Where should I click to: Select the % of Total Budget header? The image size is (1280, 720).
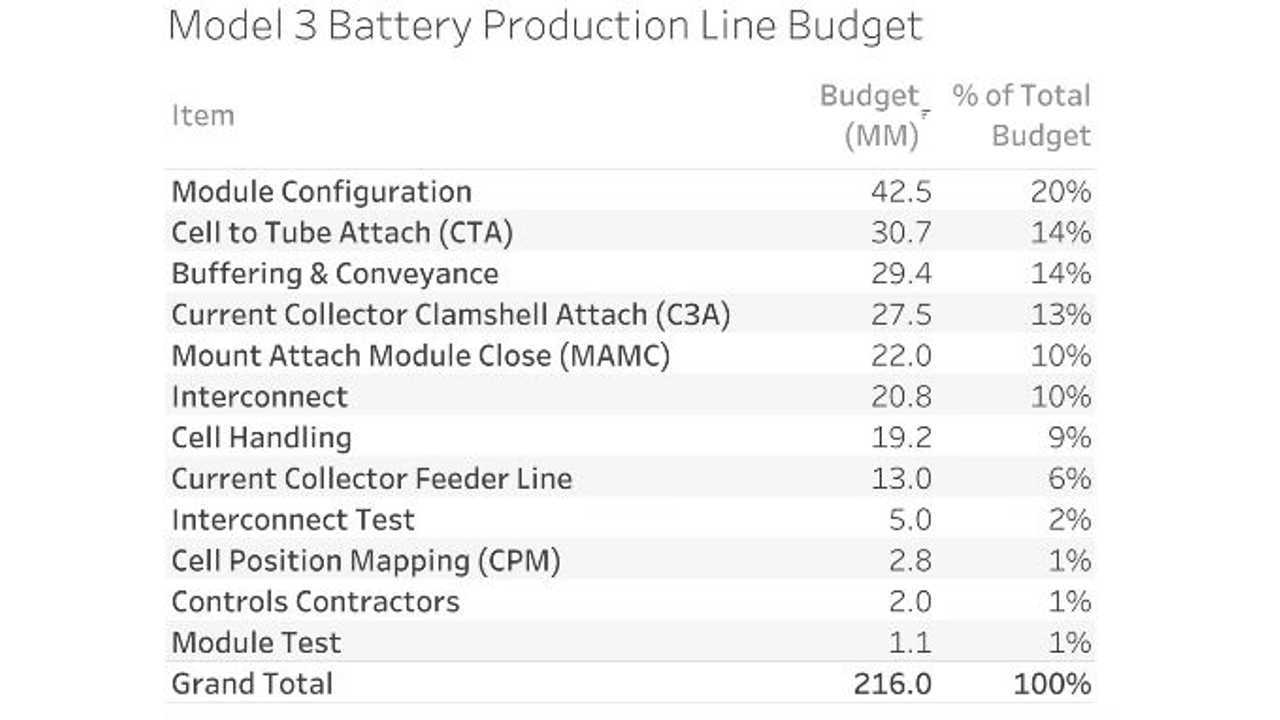(1021, 116)
